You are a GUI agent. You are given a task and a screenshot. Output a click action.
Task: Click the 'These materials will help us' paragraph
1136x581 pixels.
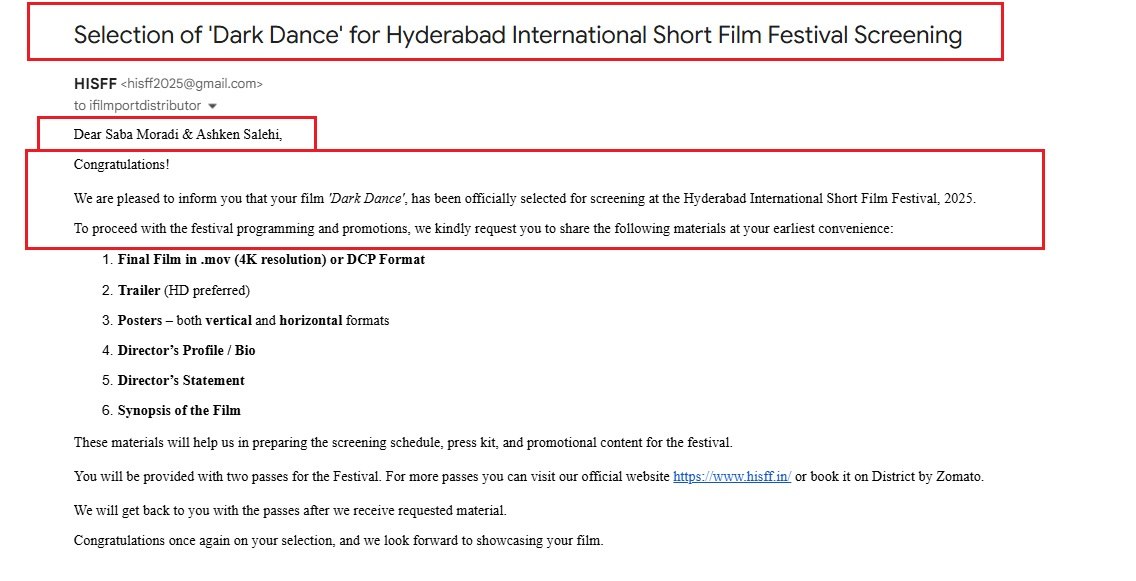tap(403, 442)
